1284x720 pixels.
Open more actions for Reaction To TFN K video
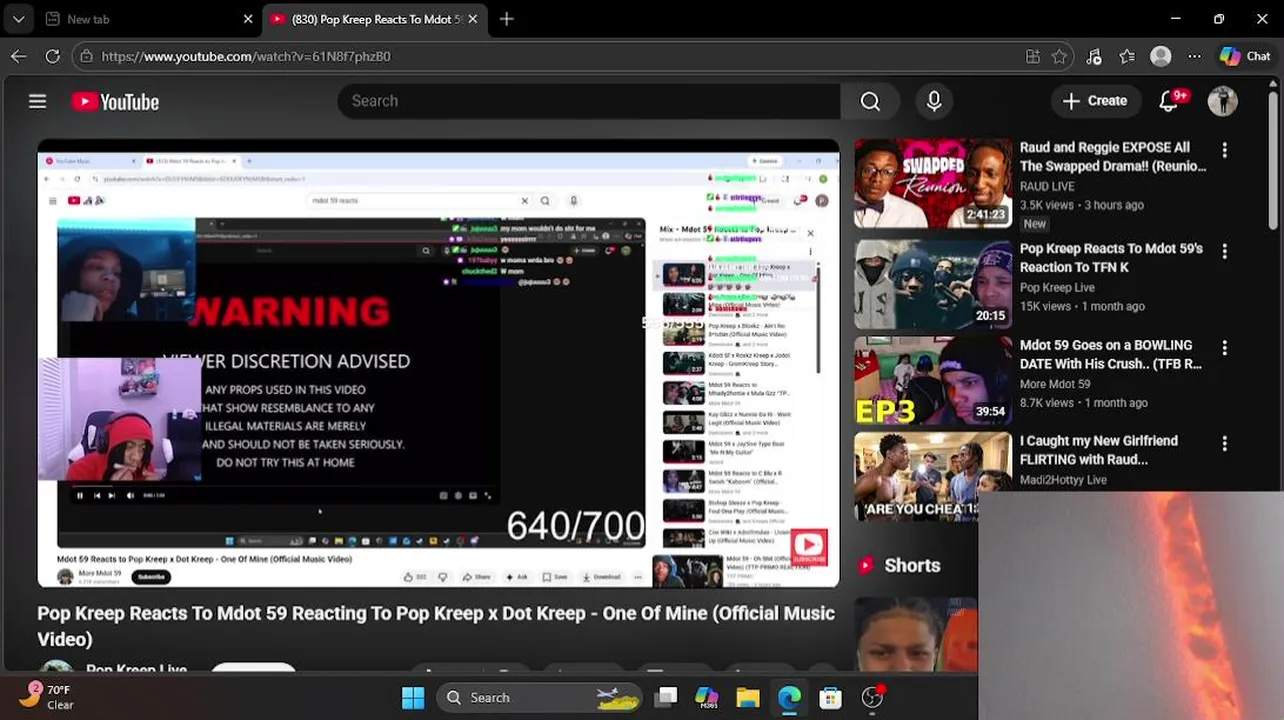[1224, 251]
